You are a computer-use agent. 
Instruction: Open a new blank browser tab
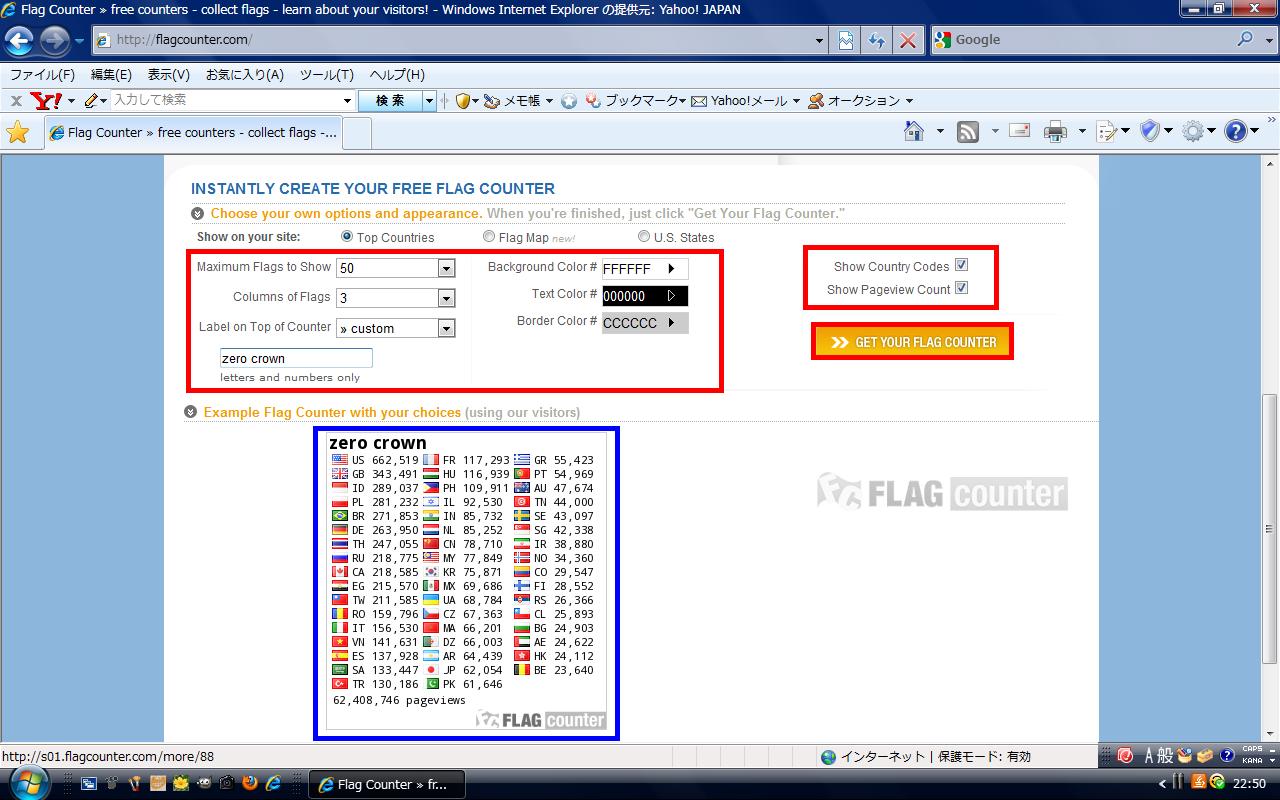click(x=357, y=133)
